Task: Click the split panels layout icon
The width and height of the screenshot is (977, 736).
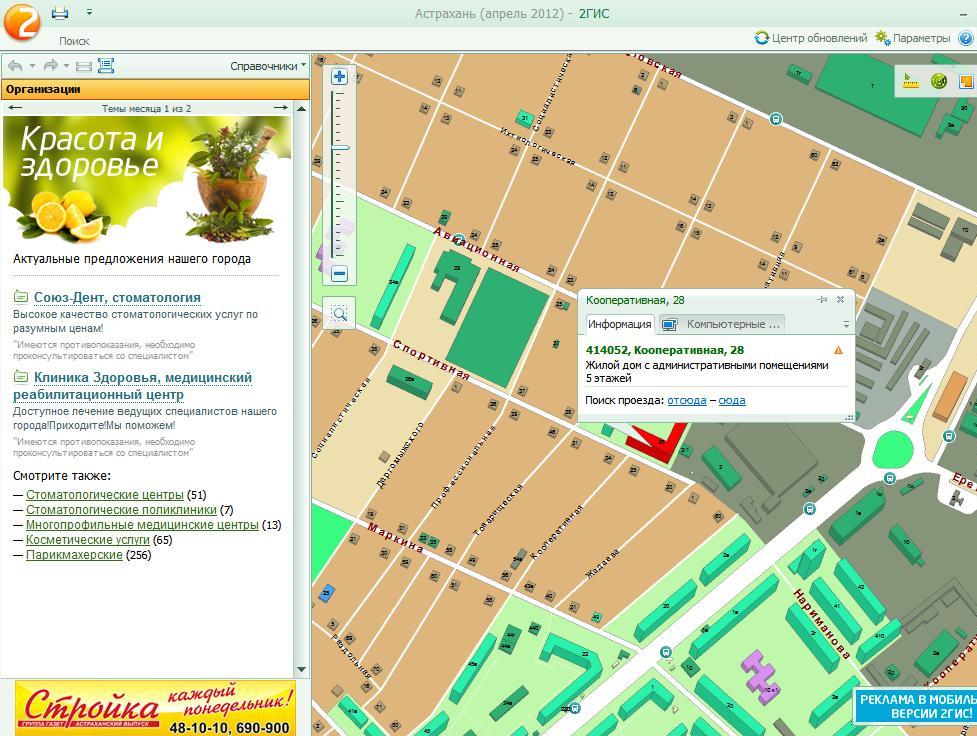Action: [83, 66]
